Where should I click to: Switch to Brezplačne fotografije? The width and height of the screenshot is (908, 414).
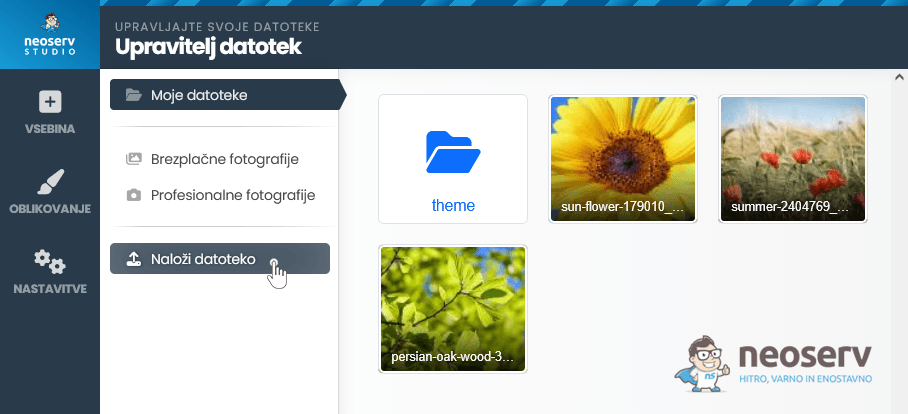point(224,159)
